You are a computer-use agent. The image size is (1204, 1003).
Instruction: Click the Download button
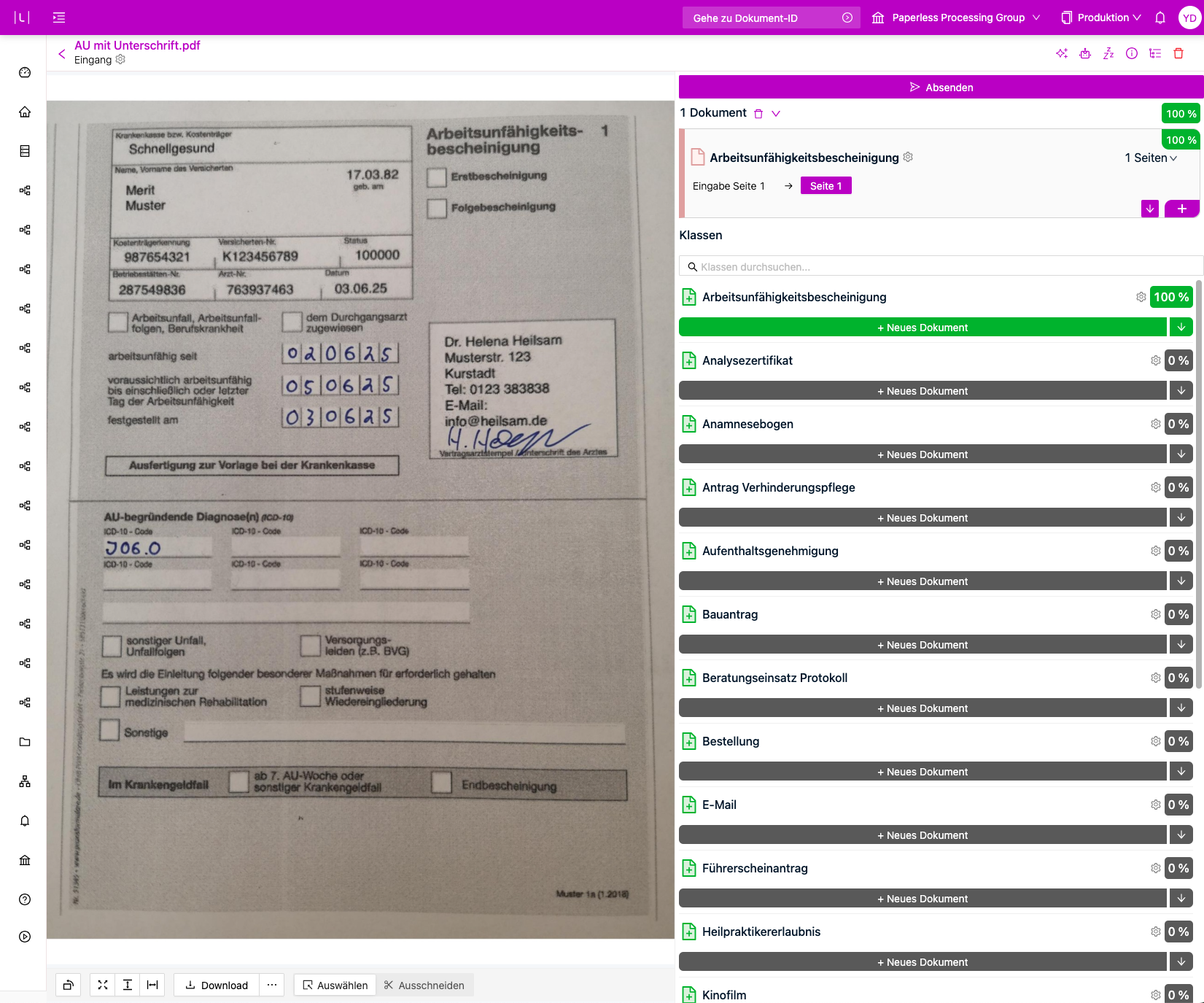click(x=217, y=985)
